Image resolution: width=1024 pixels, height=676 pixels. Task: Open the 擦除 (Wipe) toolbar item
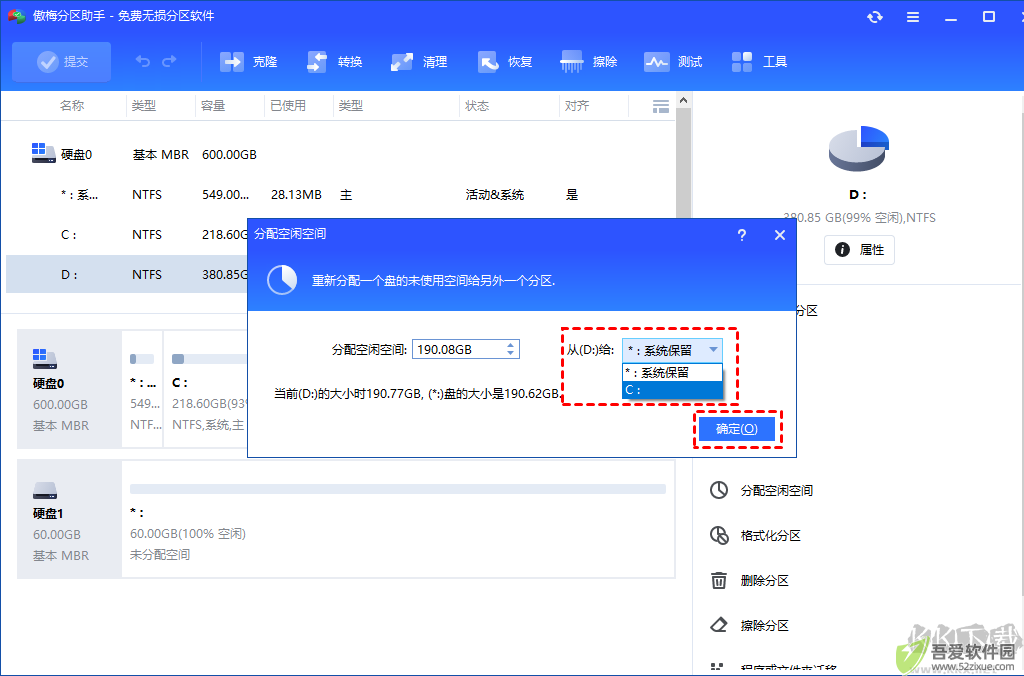click(x=589, y=61)
